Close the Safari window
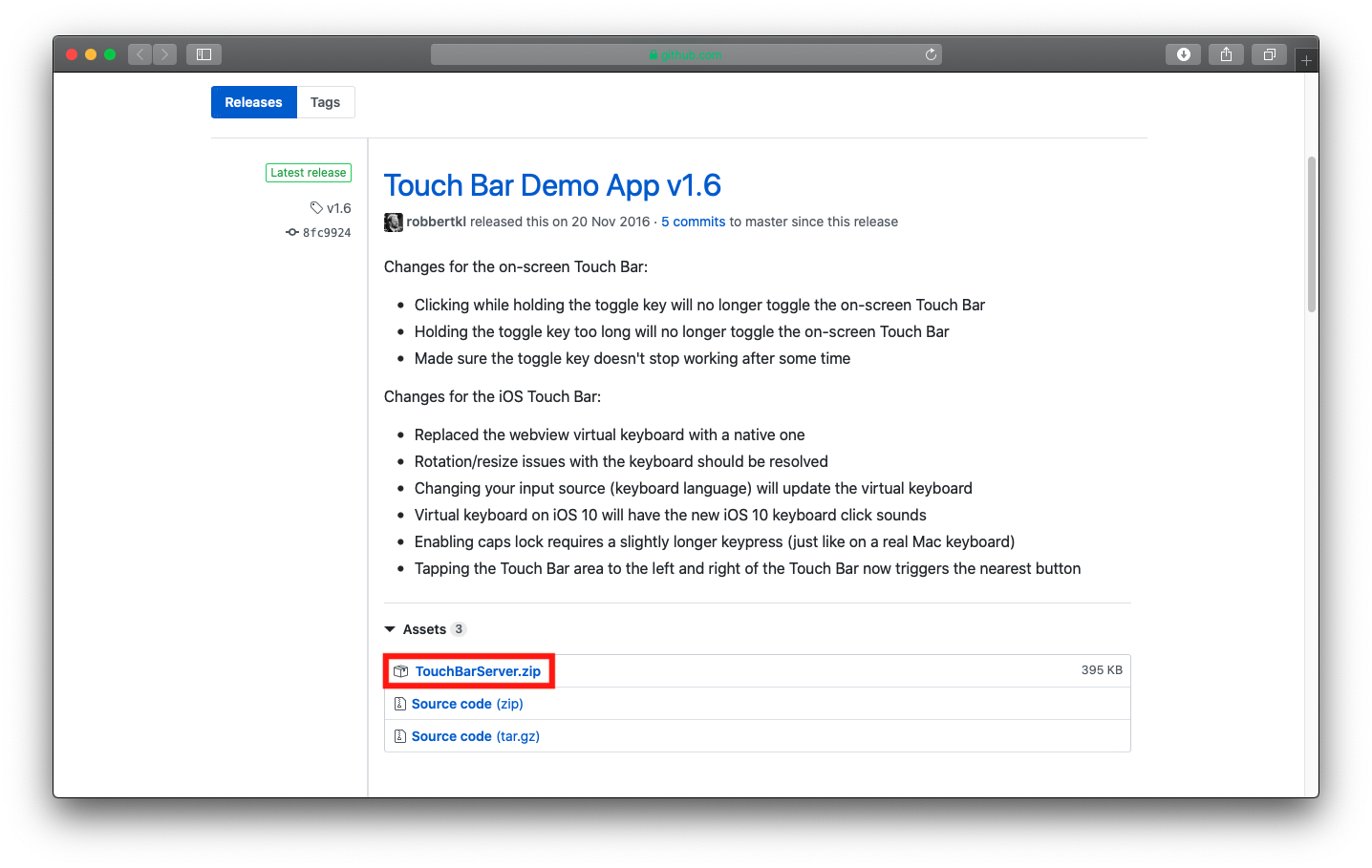 pyautogui.click(x=72, y=54)
